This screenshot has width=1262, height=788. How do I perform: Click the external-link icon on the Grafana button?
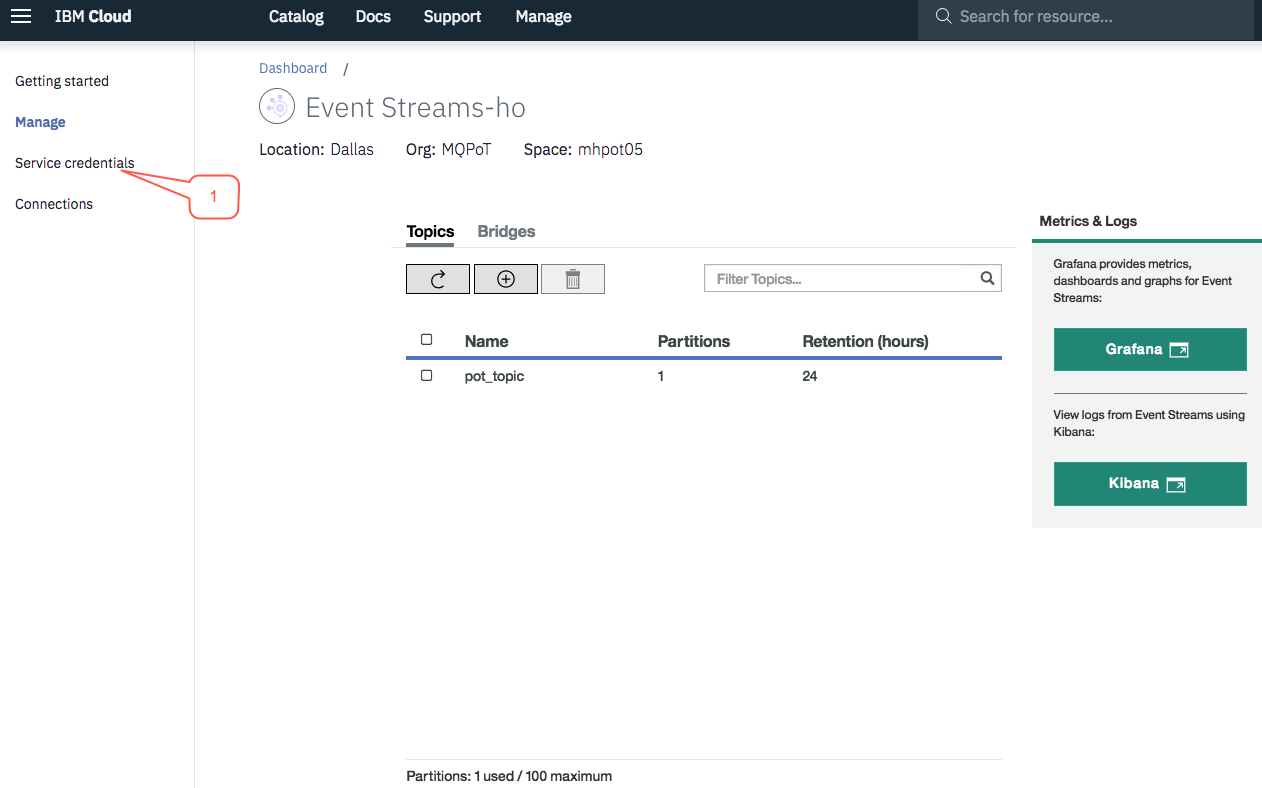tap(1179, 350)
